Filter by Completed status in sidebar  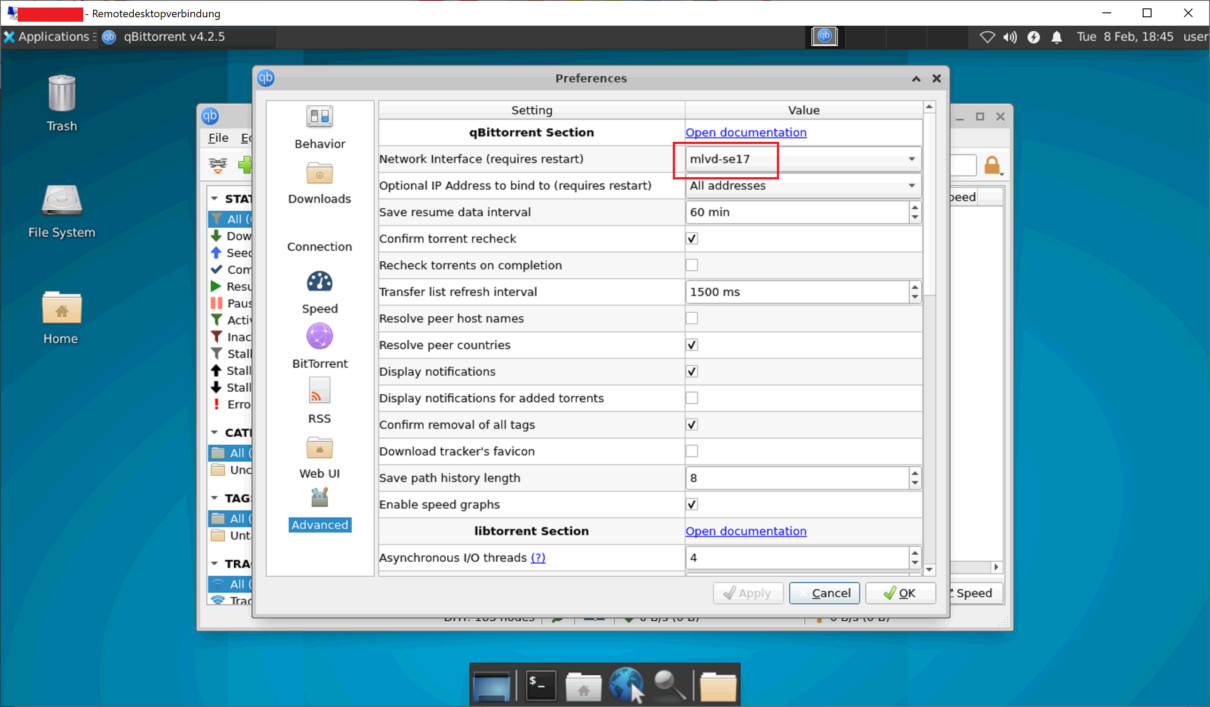click(x=231, y=270)
